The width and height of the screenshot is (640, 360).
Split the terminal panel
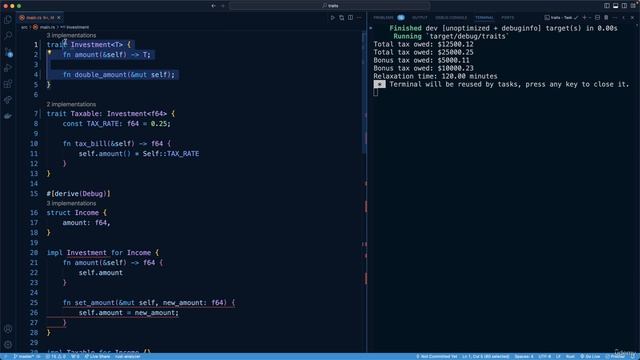(597, 18)
